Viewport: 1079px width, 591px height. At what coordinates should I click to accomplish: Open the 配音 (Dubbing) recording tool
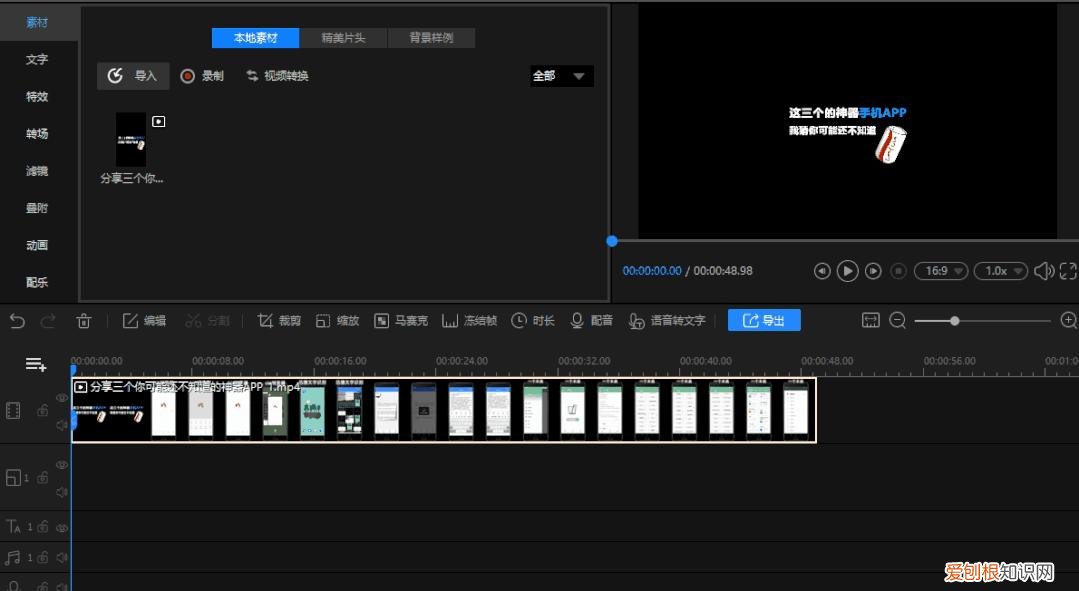click(x=587, y=320)
